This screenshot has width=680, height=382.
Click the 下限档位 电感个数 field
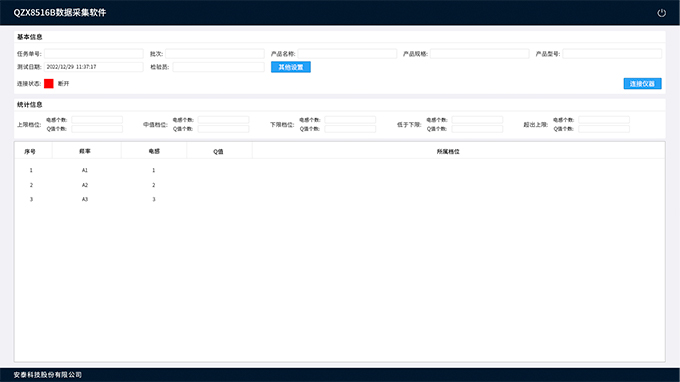coord(350,120)
